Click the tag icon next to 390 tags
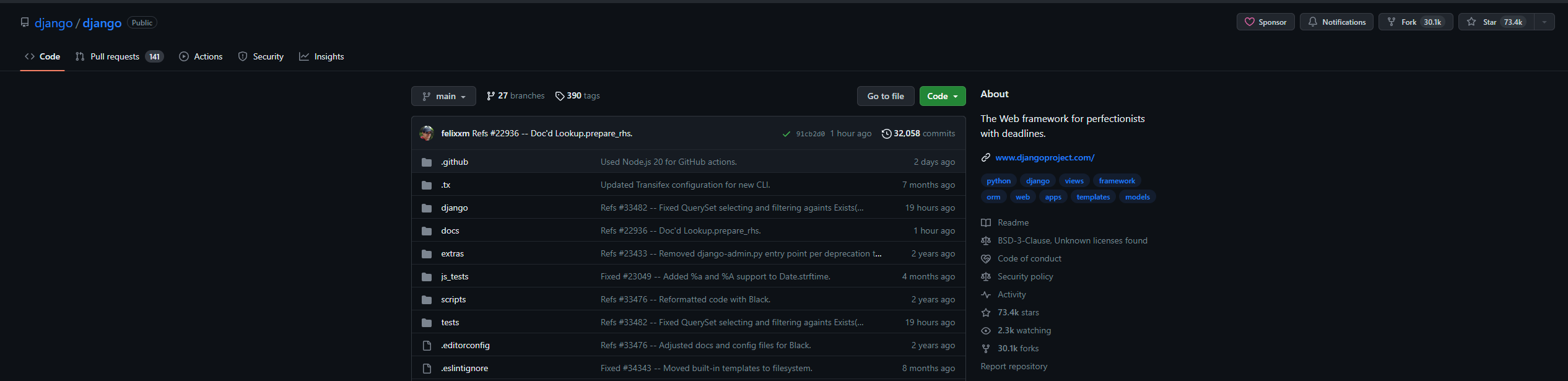 coord(560,96)
